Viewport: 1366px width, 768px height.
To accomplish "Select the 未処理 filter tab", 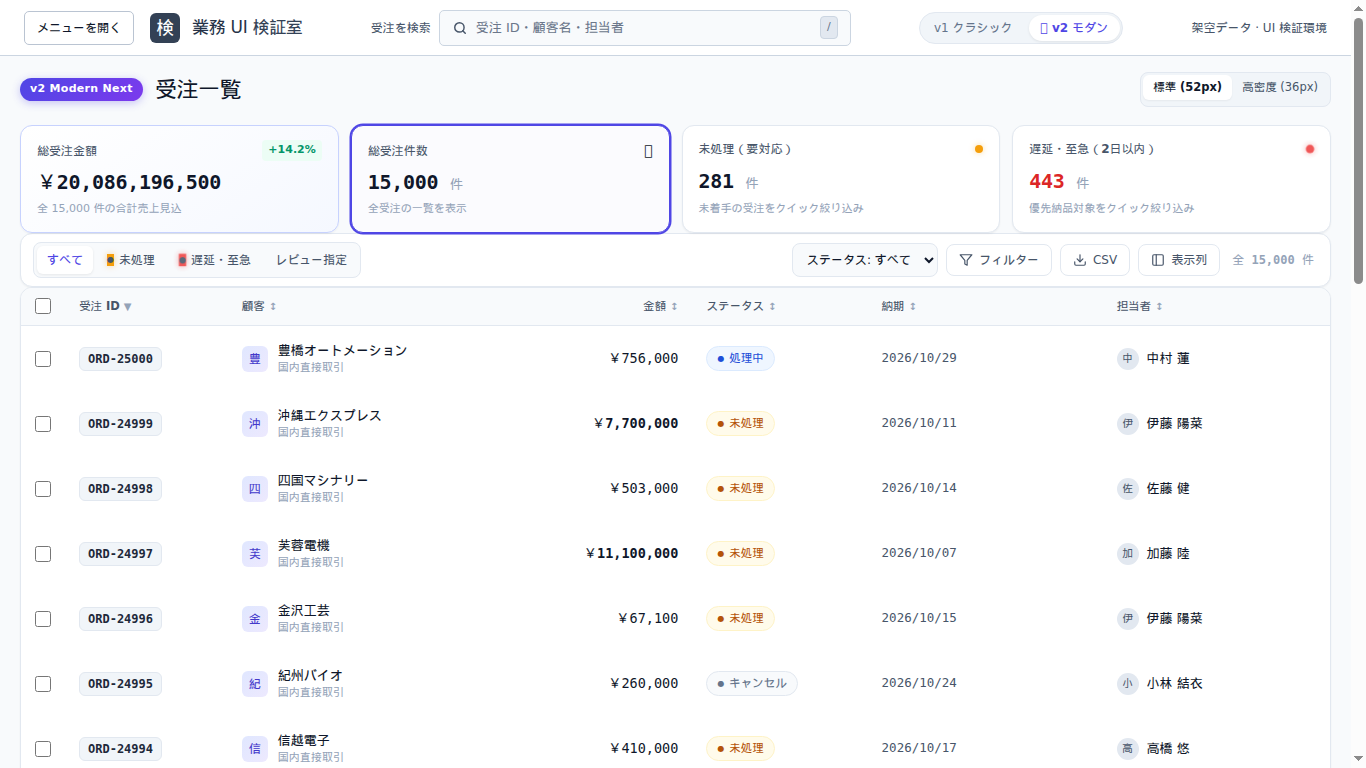I will click(131, 260).
